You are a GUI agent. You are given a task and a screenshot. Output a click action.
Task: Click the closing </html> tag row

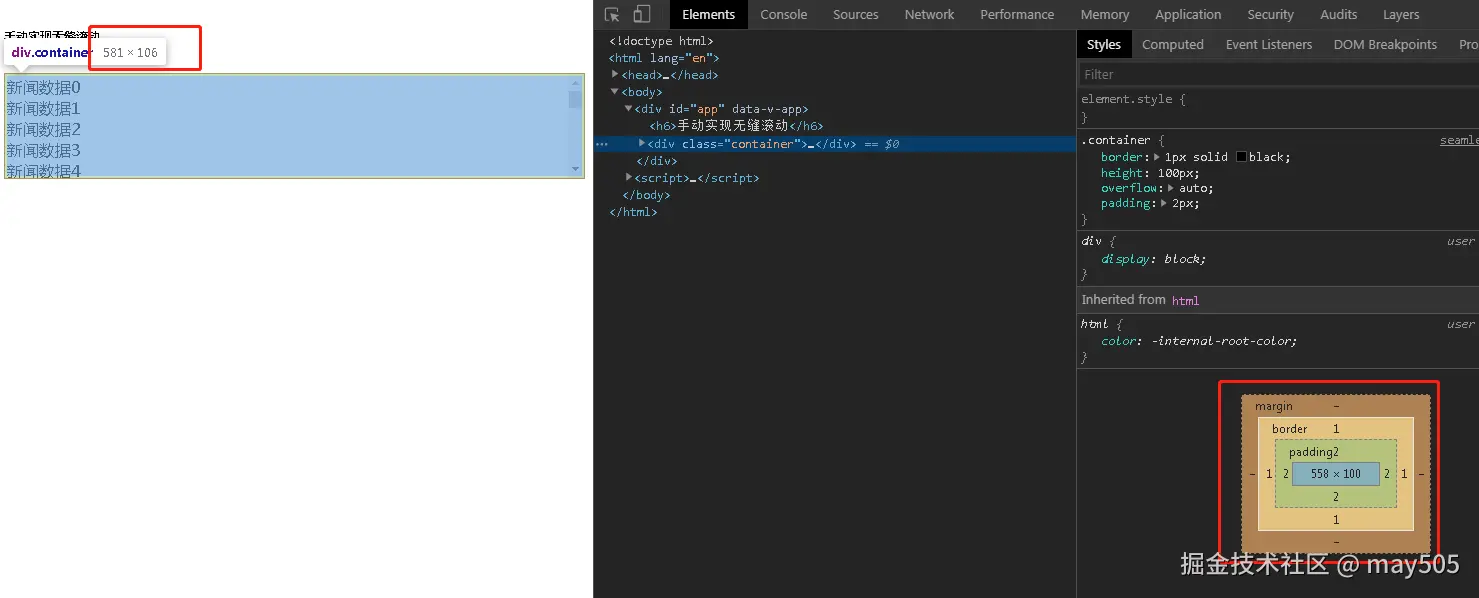pos(633,212)
